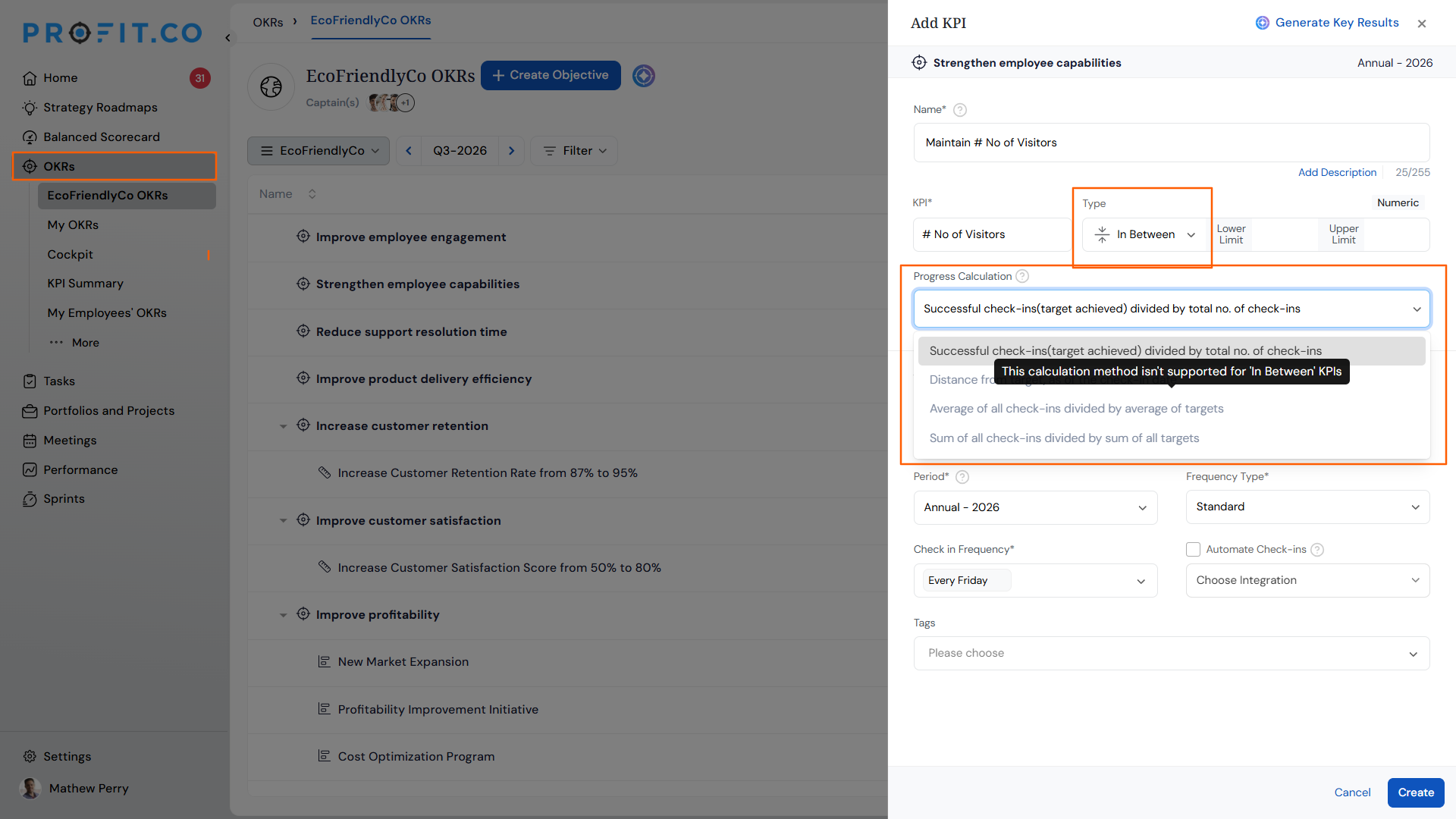Click the OKRs target icon in sidebar

click(x=30, y=167)
